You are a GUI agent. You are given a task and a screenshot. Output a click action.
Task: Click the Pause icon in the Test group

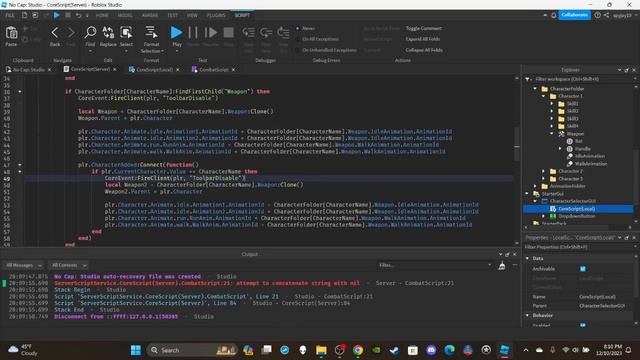[x=193, y=33]
